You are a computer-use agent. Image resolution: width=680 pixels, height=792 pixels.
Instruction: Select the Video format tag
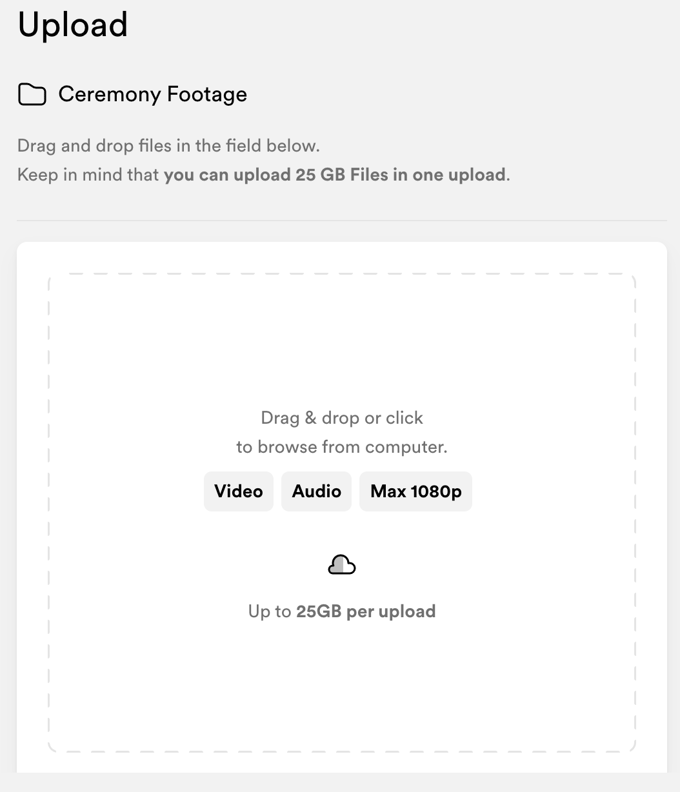pyautogui.click(x=238, y=491)
